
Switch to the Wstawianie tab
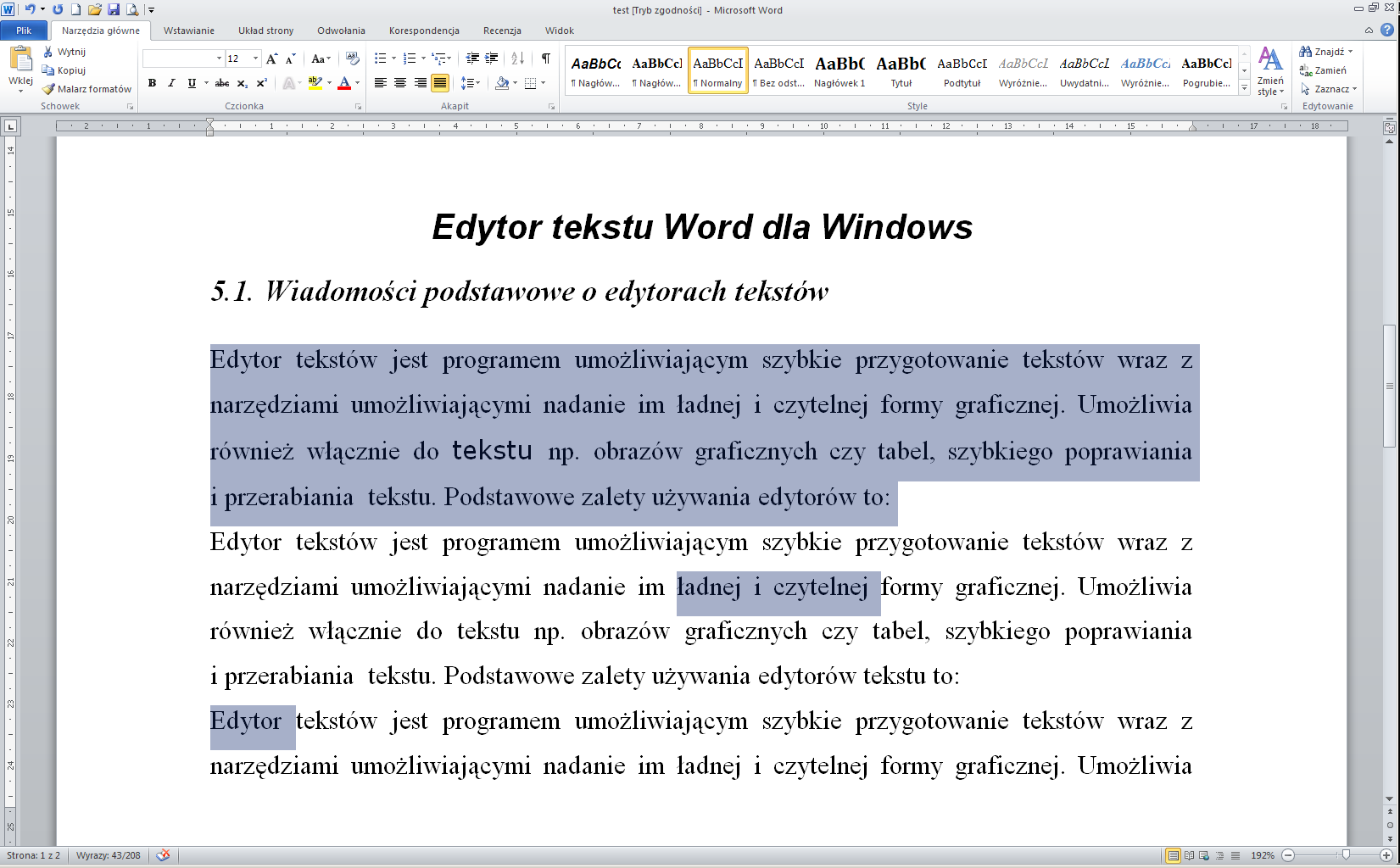click(x=189, y=31)
